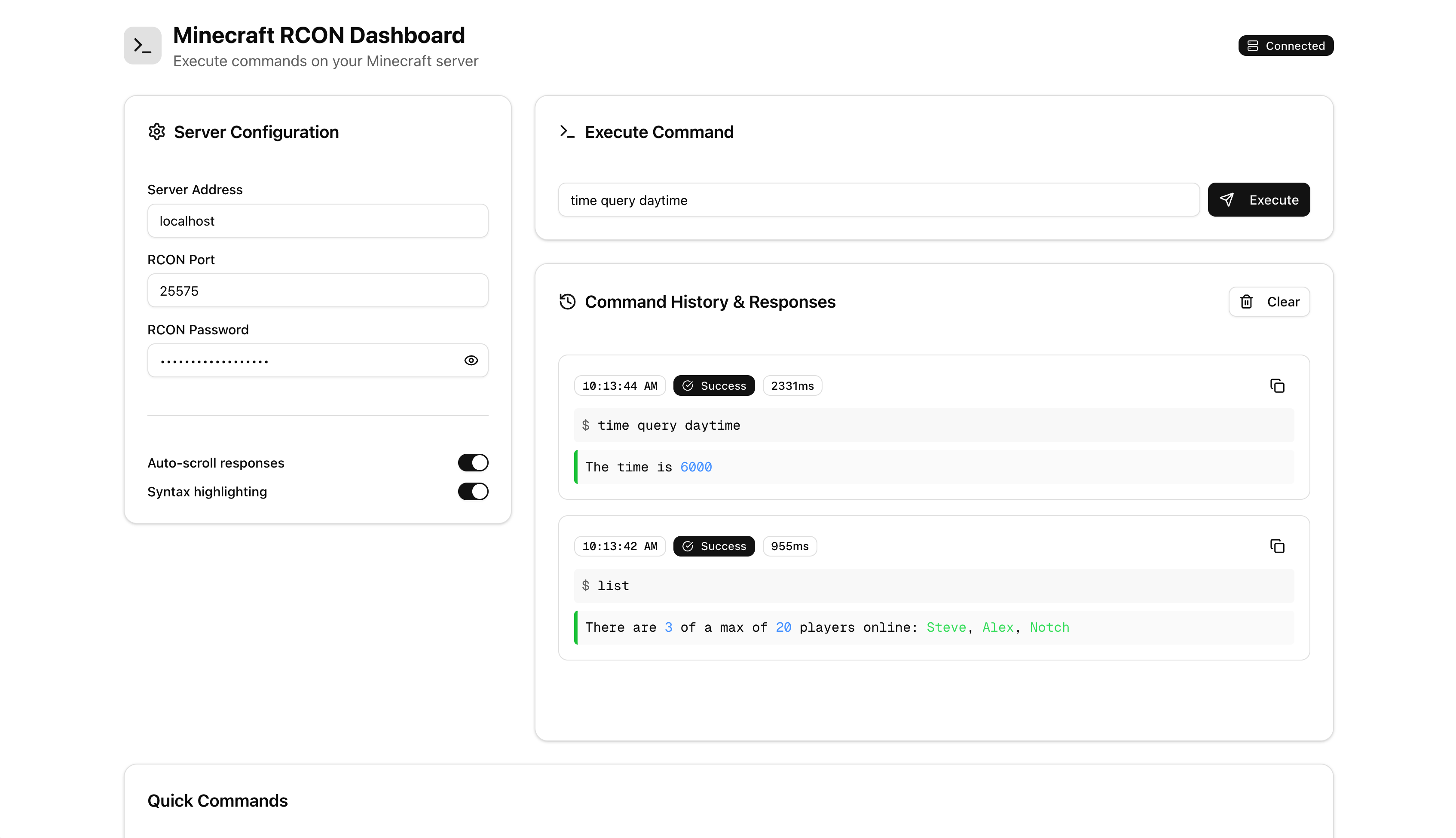This screenshot has width=1456, height=838.
Task: Click the history clock icon
Action: point(567,302)
